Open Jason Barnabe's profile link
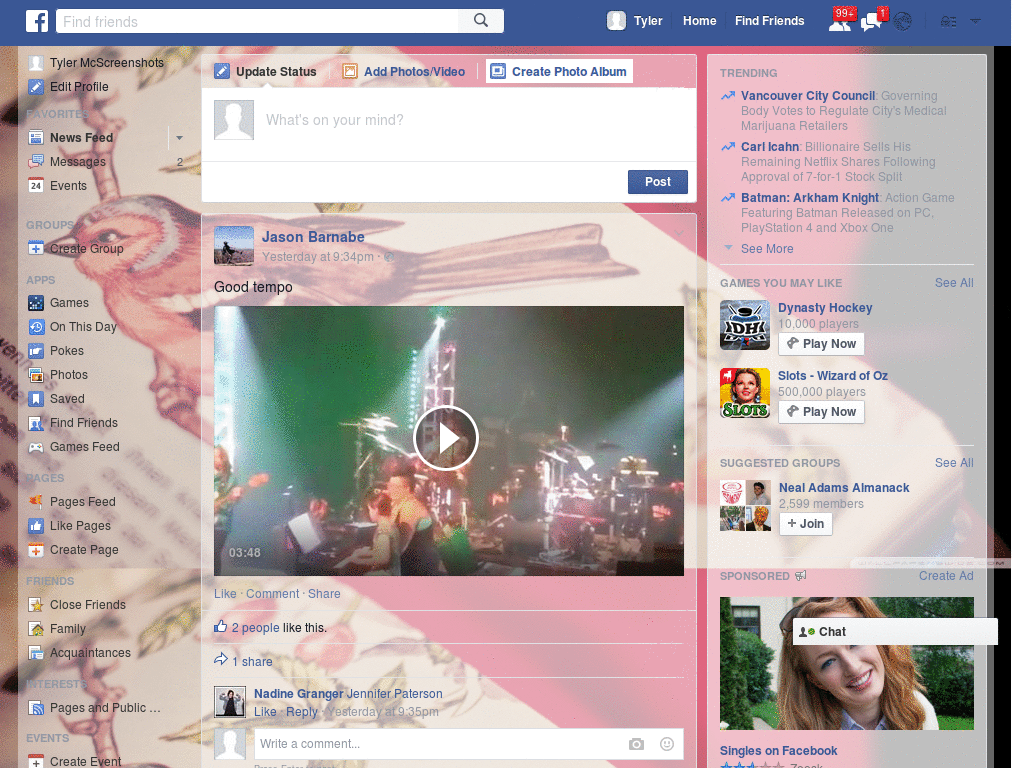Screen dimensions: 1024x768 click(x=313, y=237)
